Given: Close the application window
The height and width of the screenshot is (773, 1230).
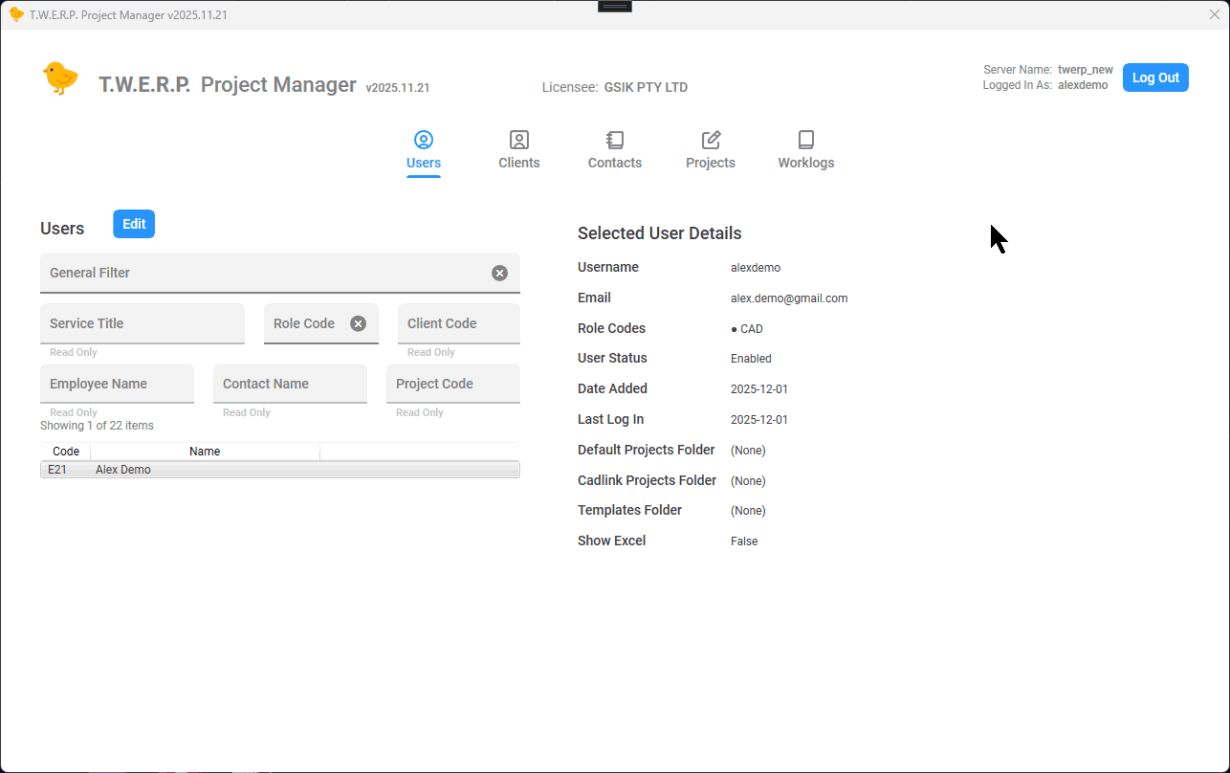Looking at the screenshot, I should [1214, 14].
